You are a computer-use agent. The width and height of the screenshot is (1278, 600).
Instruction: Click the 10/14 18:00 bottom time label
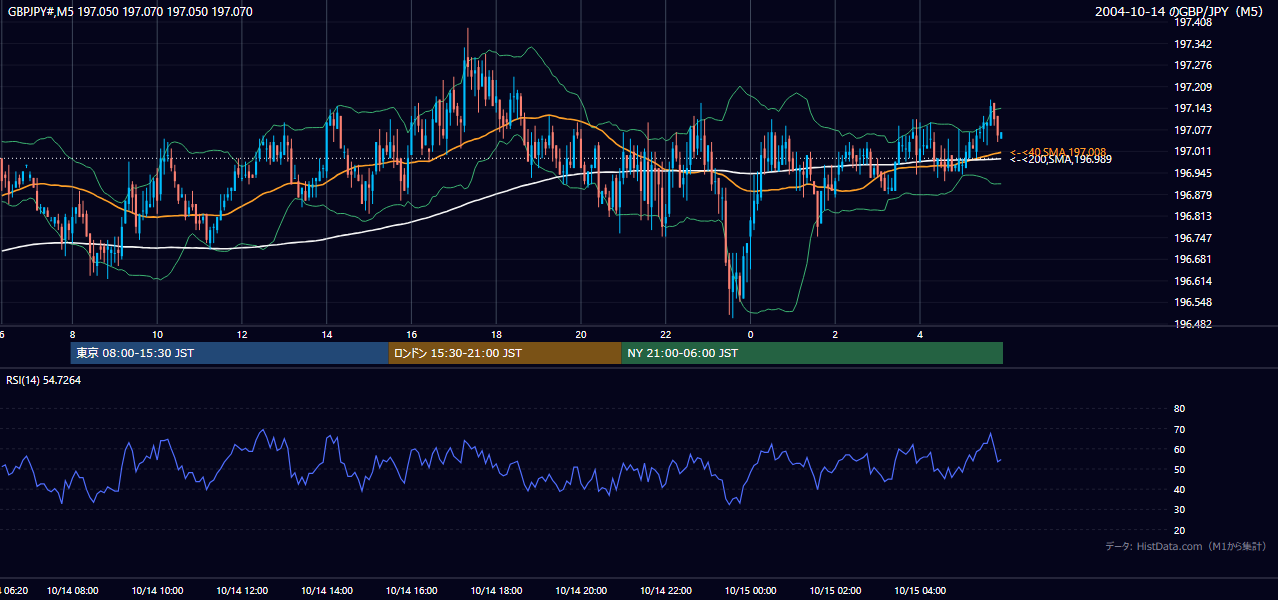[496, 590]
